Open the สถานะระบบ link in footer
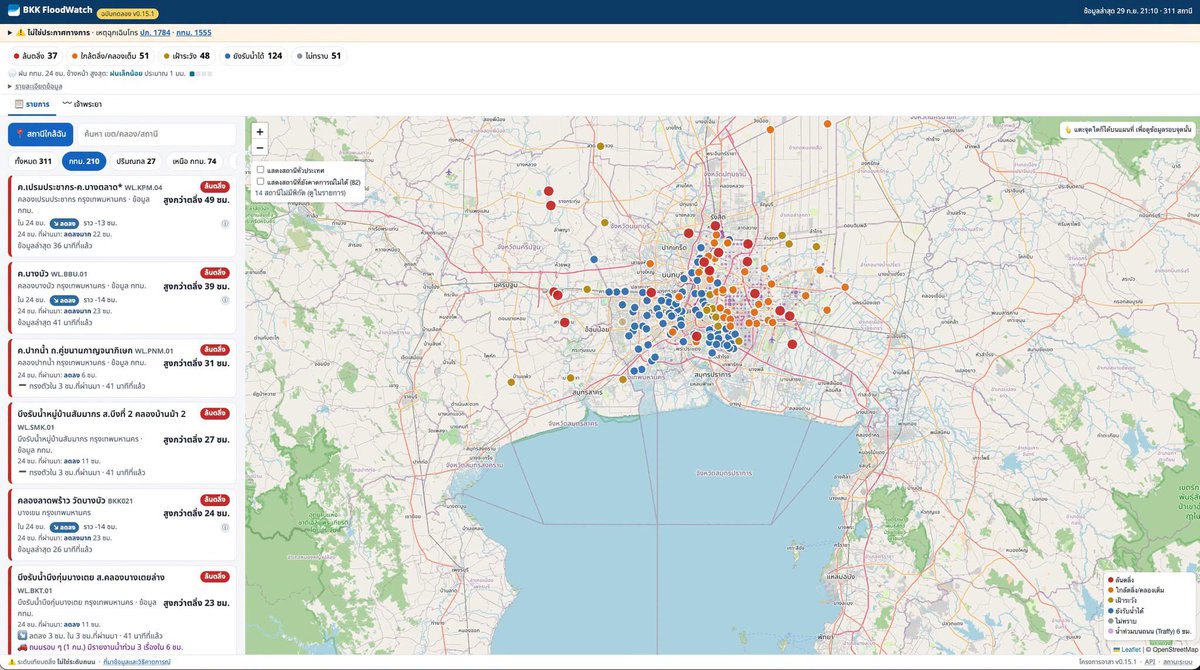The width and height of the screenshot is (1200, 670). coord(1176,662)
